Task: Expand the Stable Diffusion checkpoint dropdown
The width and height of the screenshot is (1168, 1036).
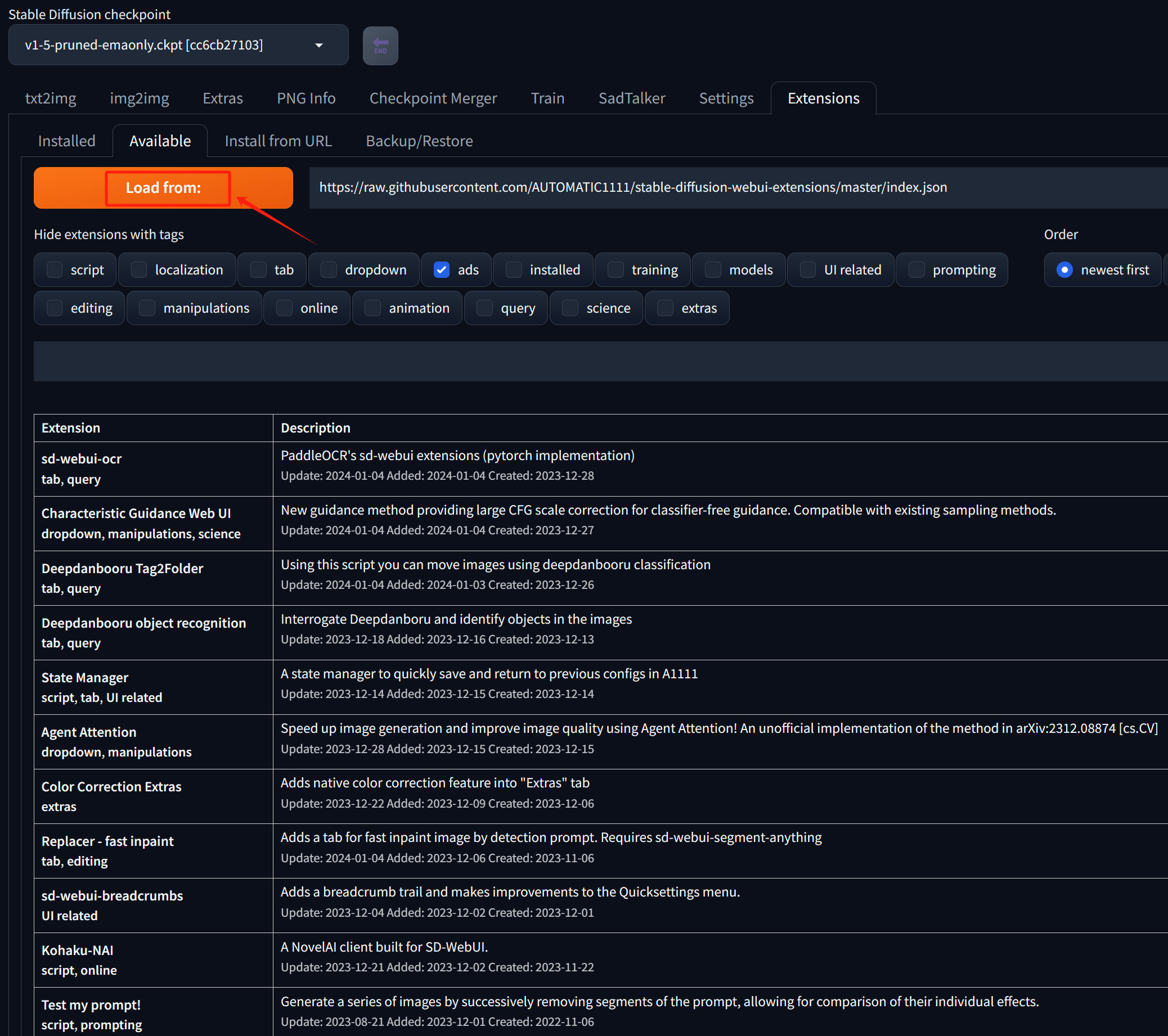Action: pos(172,45)
